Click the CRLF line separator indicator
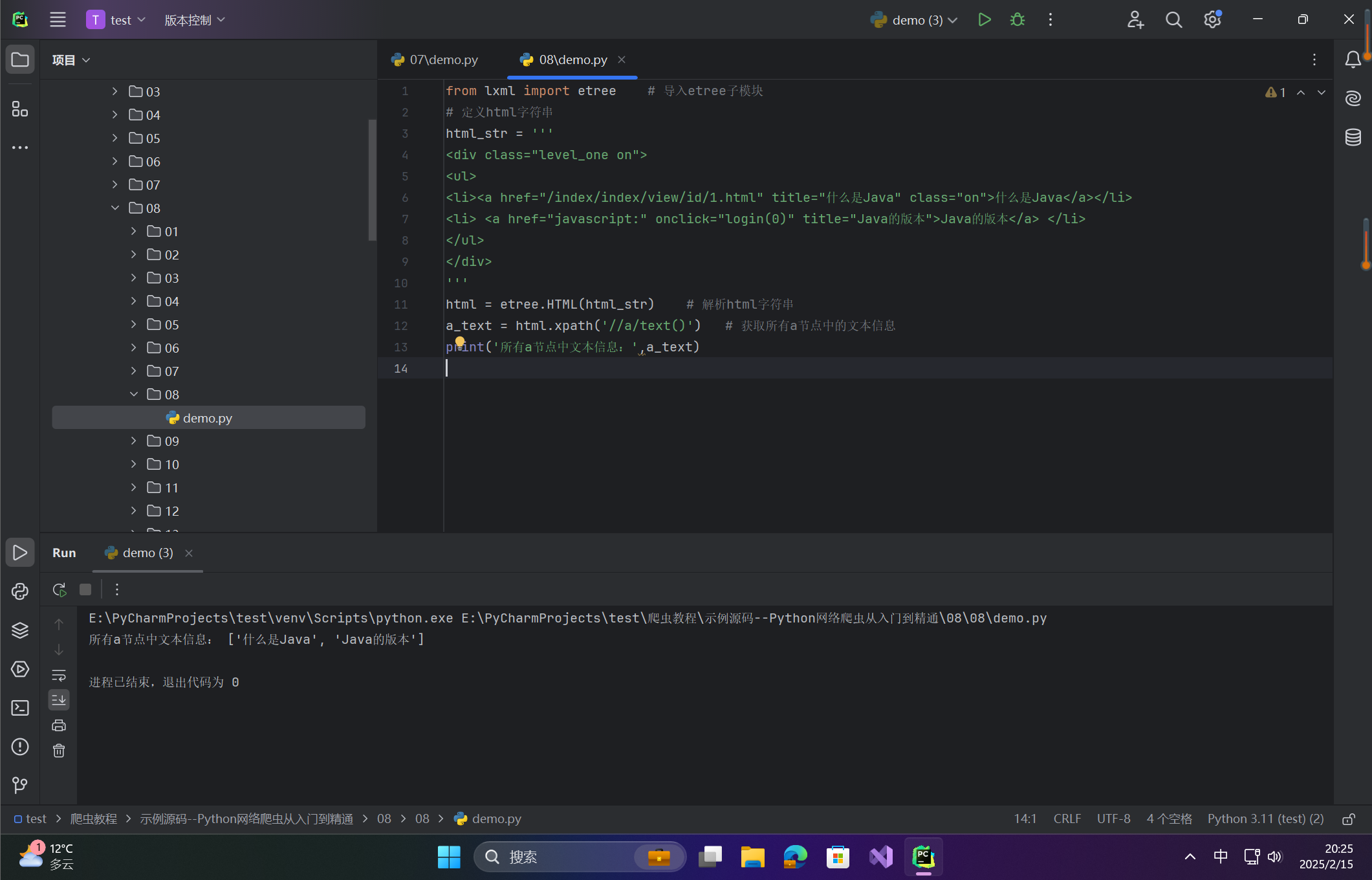 click(x=1067, y=819)
